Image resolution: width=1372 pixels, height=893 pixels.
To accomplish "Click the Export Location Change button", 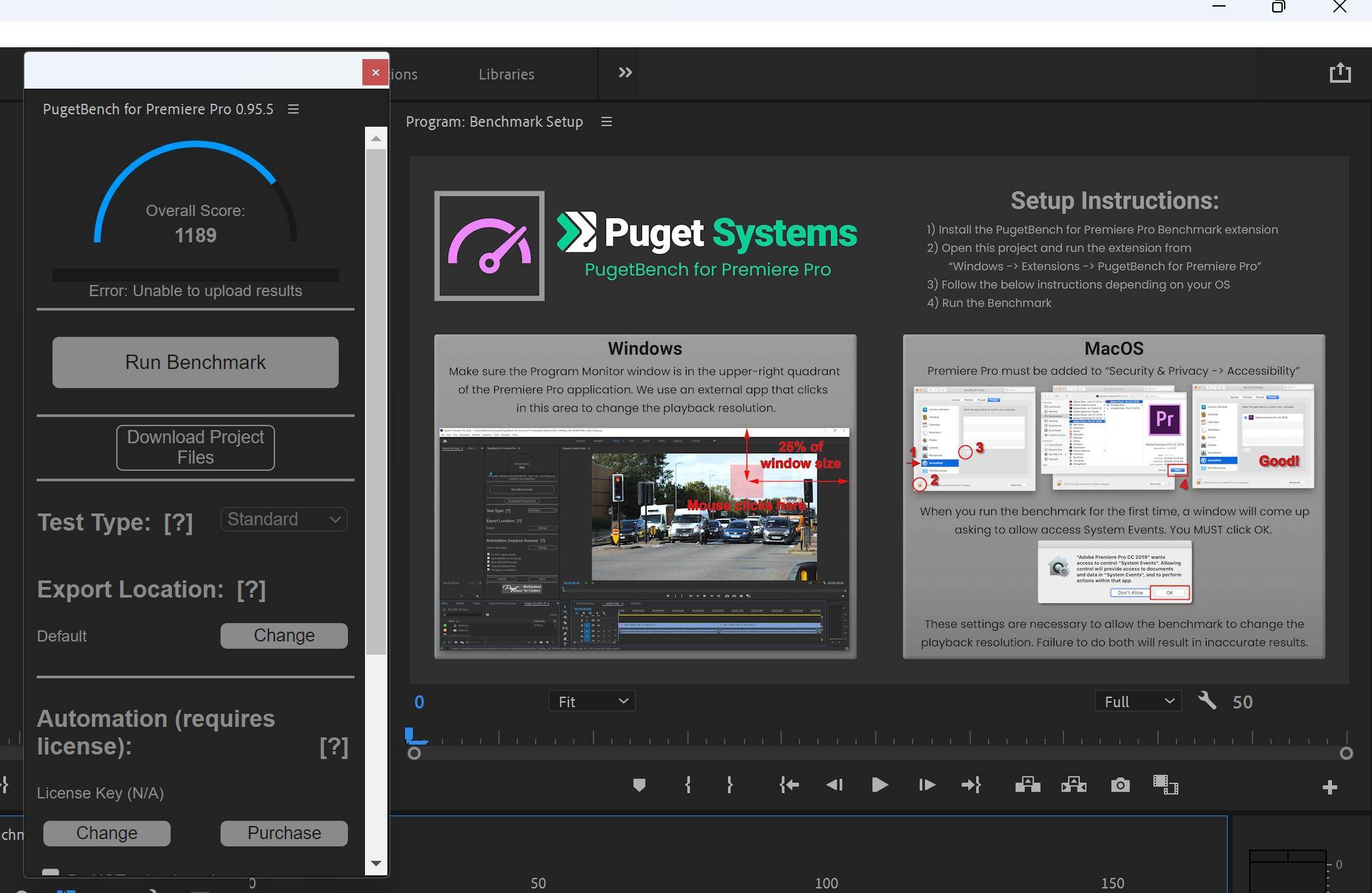I will pos(284,635).
